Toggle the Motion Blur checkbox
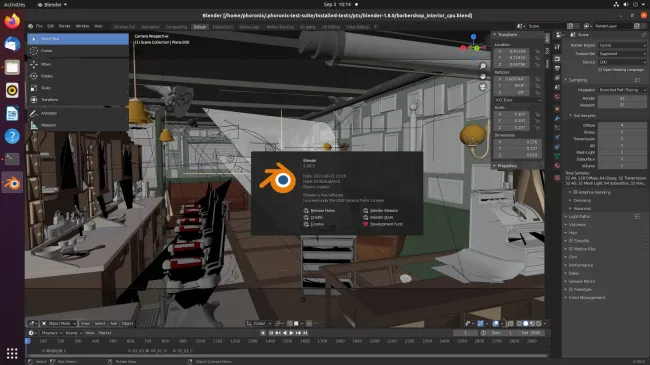This screenshot has height=365, width=650. pyautogui.click(x=571, y=249)
